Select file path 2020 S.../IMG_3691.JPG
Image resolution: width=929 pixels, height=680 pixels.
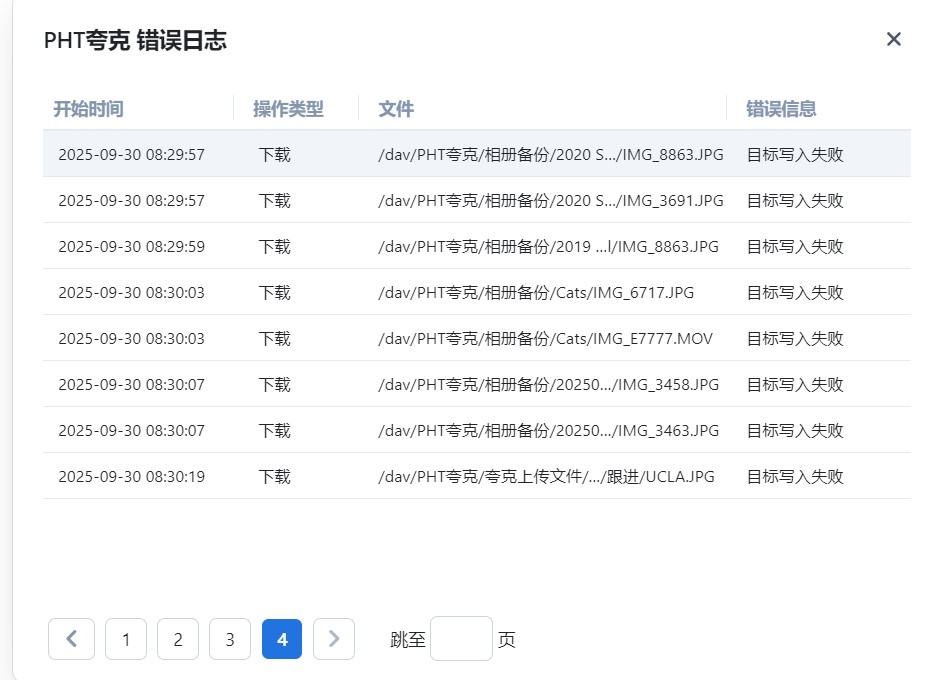(x=550, y=201)
